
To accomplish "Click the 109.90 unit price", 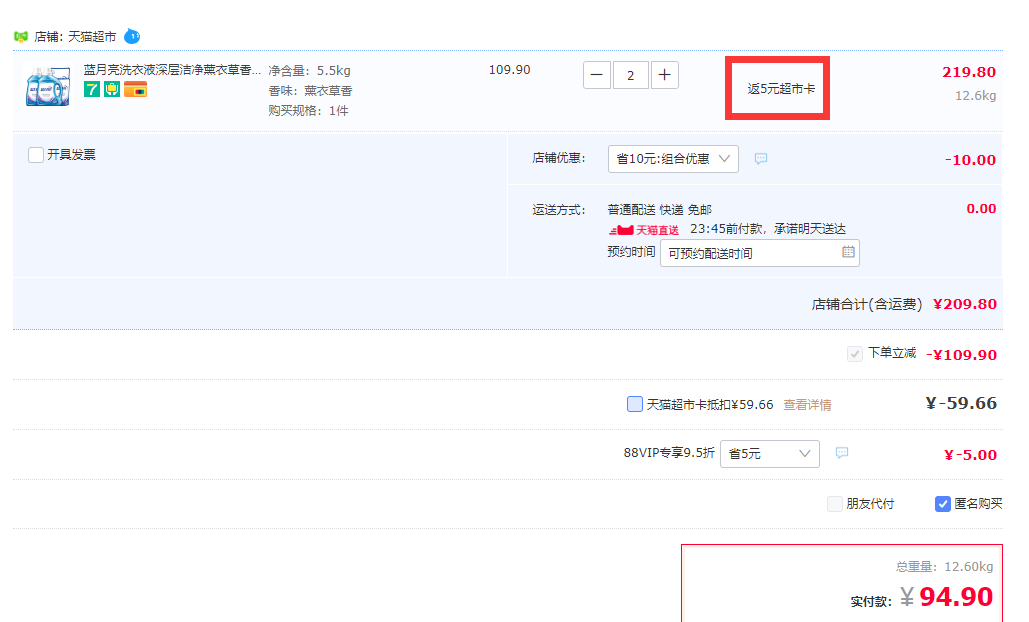I will point(509,70).
